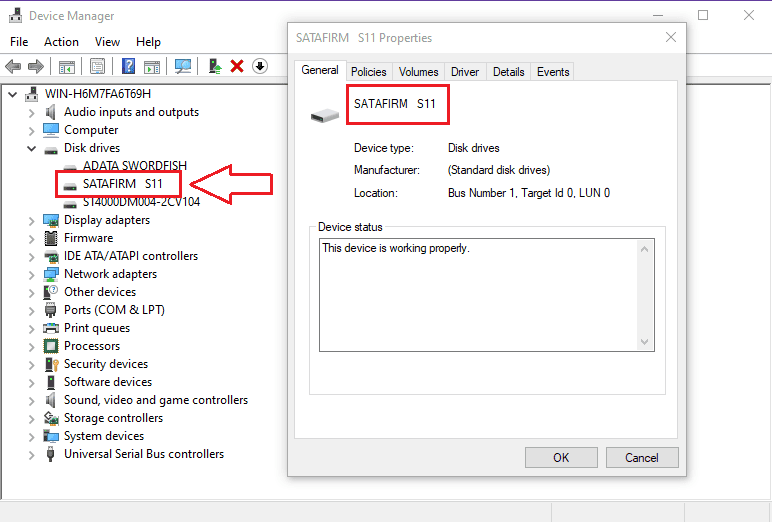Expand the Display adapters category
Image resolution: width=772 pixels, height=522 pixels.
coord(32,221)
